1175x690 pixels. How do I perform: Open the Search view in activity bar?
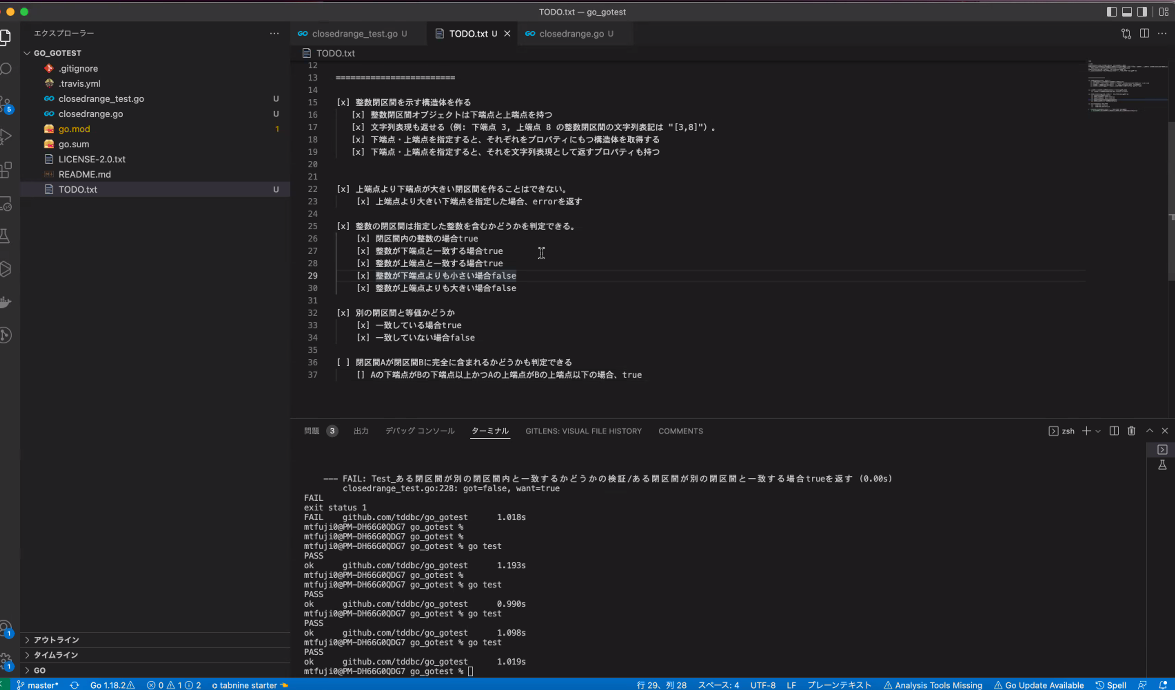6,69
